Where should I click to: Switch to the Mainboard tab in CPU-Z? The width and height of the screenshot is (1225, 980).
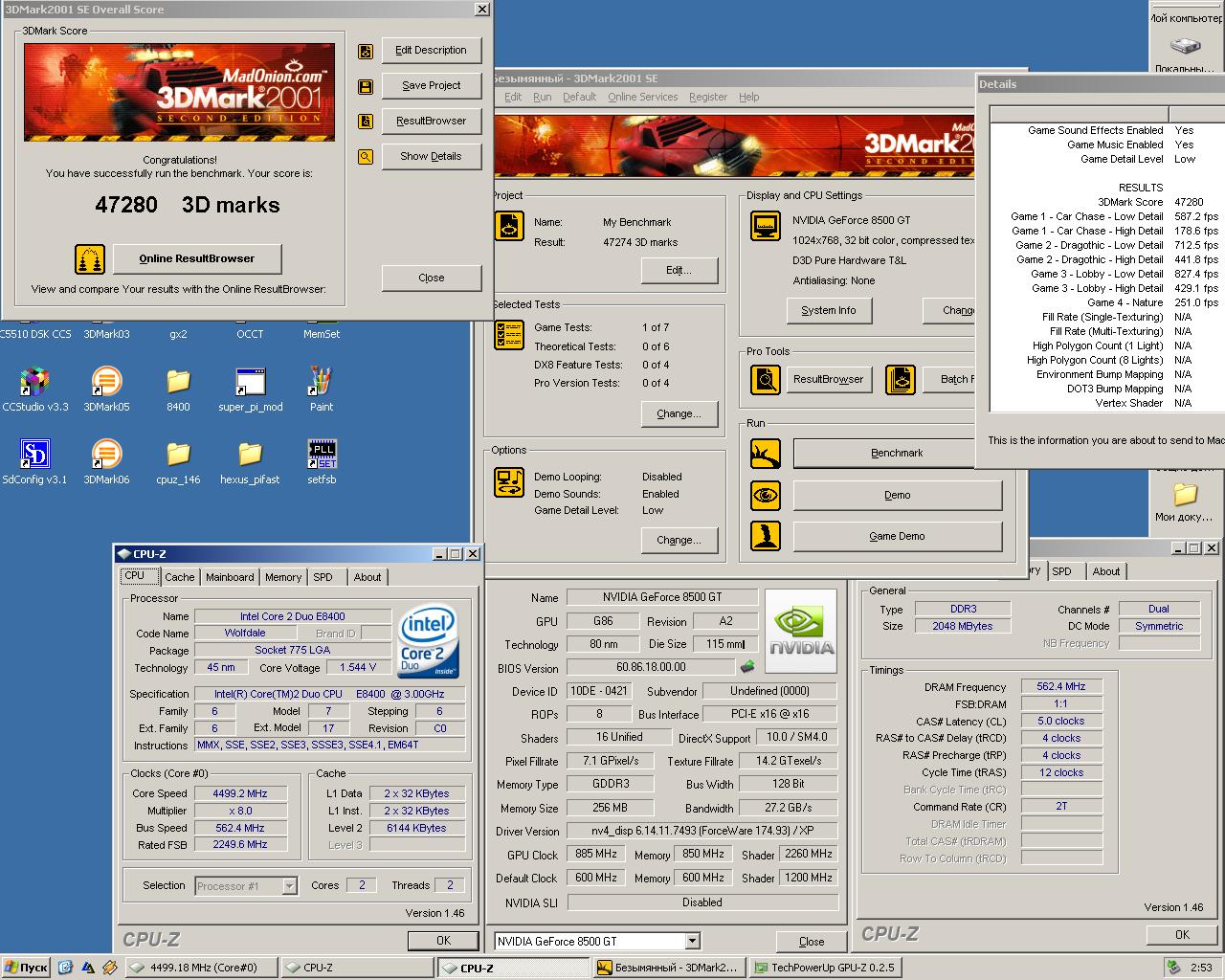[230, 577]
